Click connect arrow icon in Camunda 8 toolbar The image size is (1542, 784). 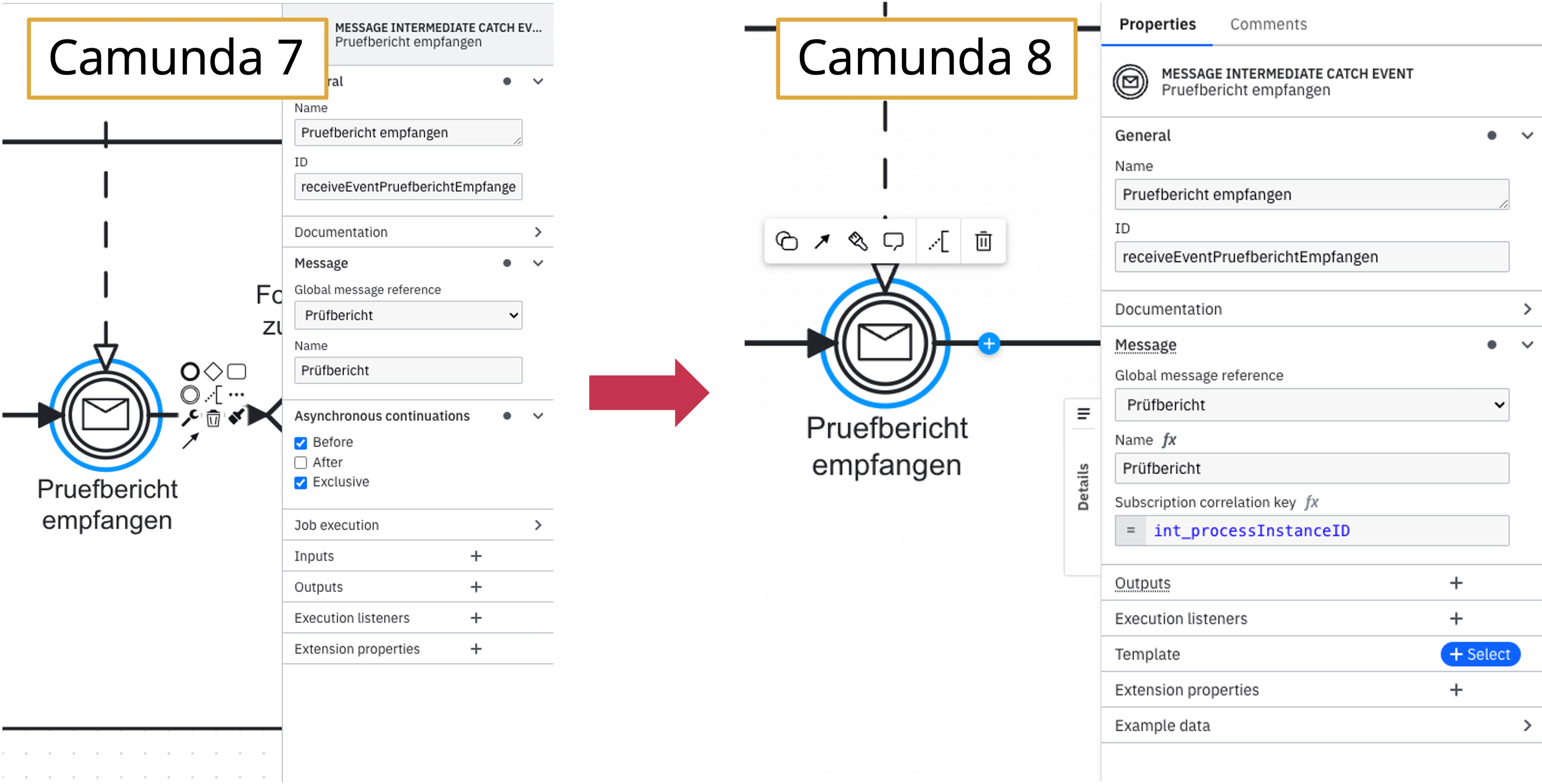coord(822,241)
